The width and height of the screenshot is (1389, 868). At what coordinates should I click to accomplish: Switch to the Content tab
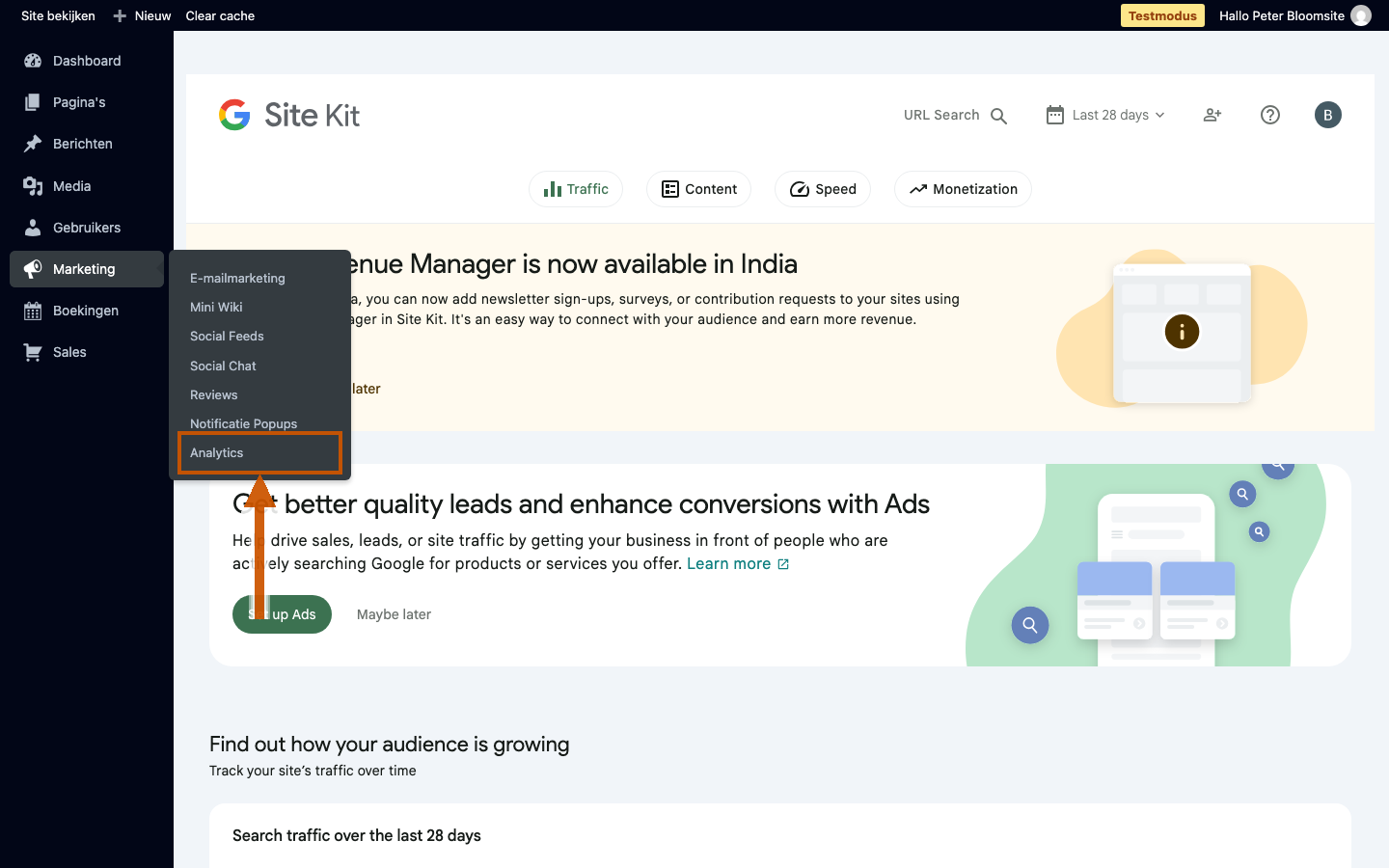tap(698, 189)
